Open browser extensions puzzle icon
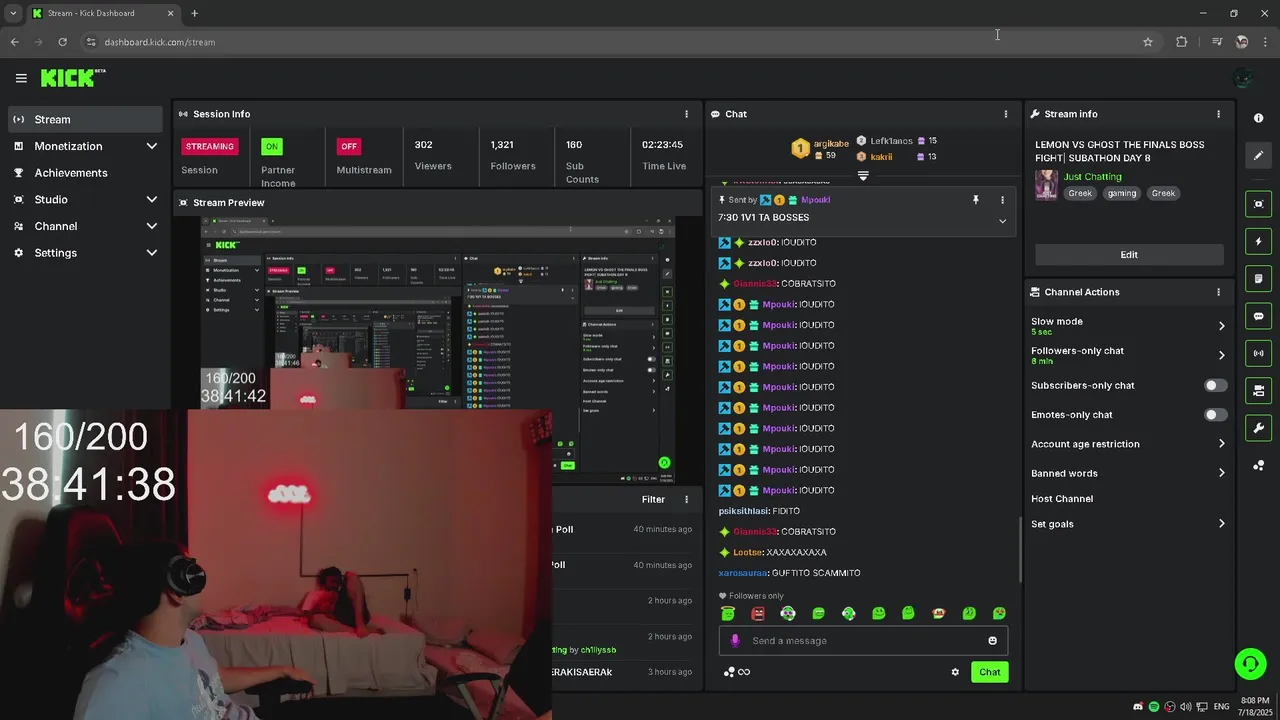 (1181, 42)
